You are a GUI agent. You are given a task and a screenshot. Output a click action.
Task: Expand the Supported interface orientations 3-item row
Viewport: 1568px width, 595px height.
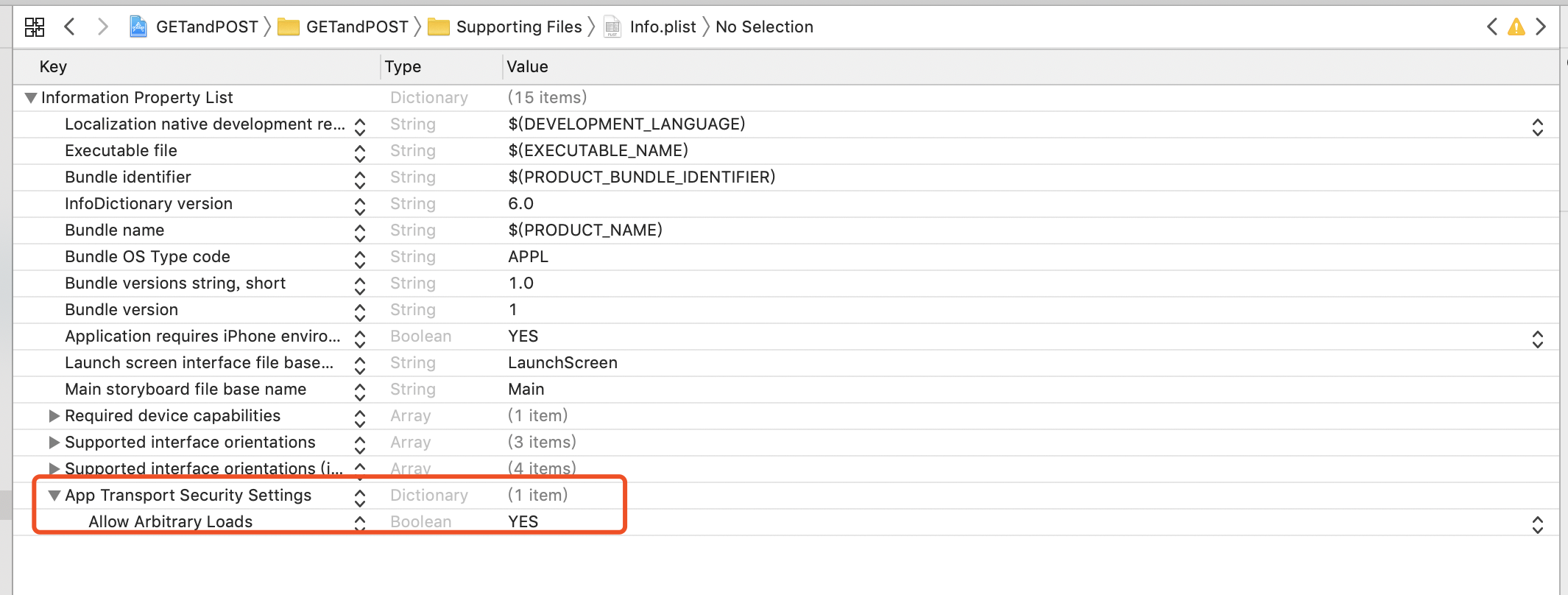[x=54, y=443]
